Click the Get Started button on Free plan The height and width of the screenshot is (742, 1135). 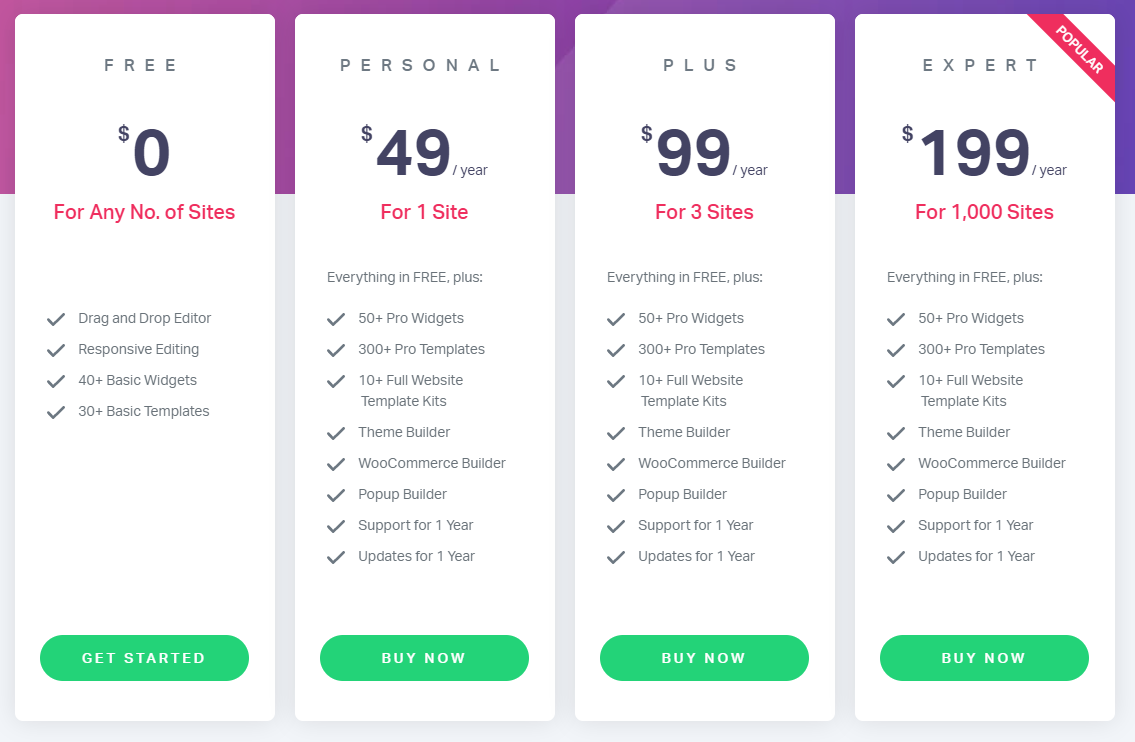144,658
